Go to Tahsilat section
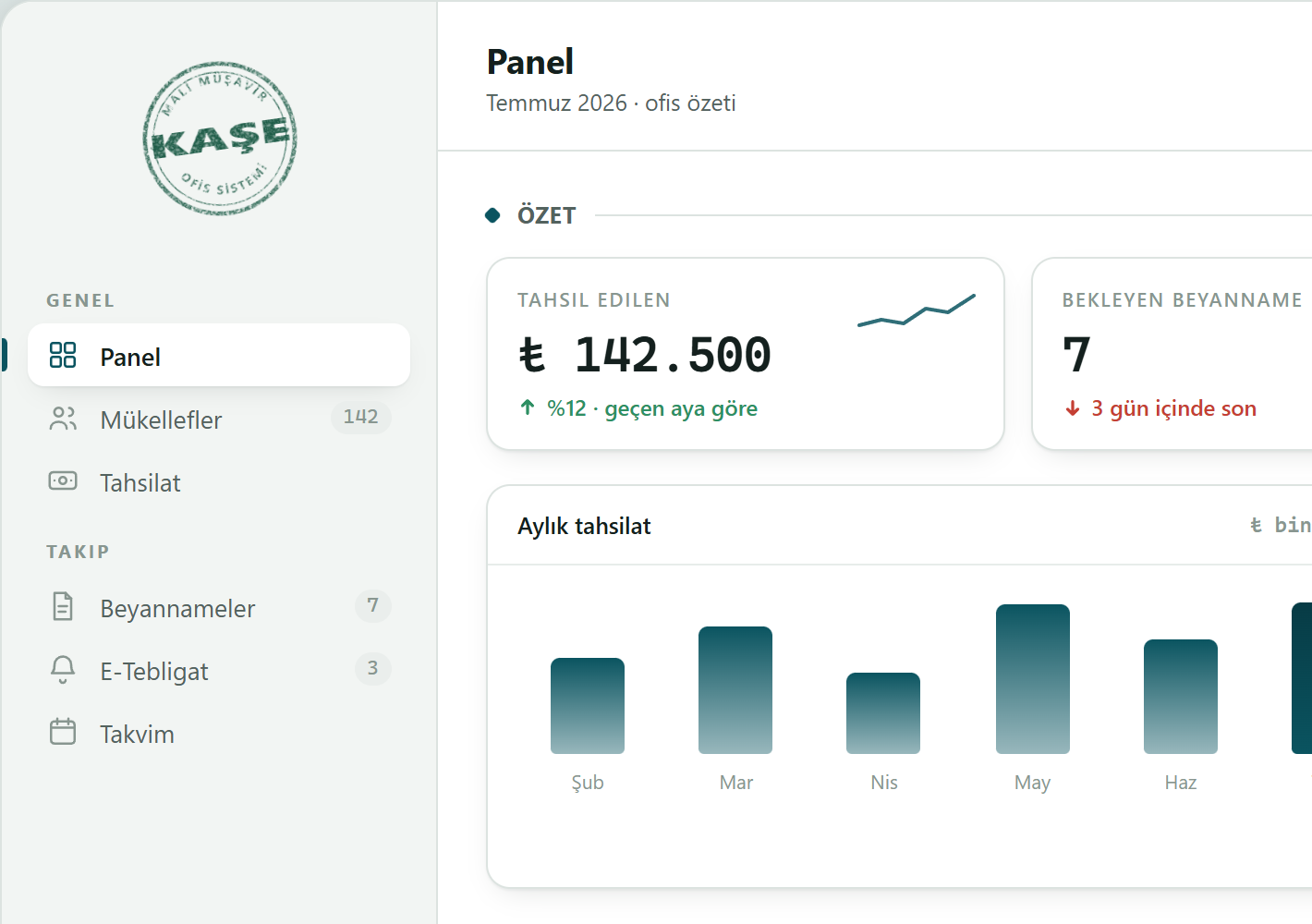The height and width of the screenshot is (924, 1312). coord(219,481)
